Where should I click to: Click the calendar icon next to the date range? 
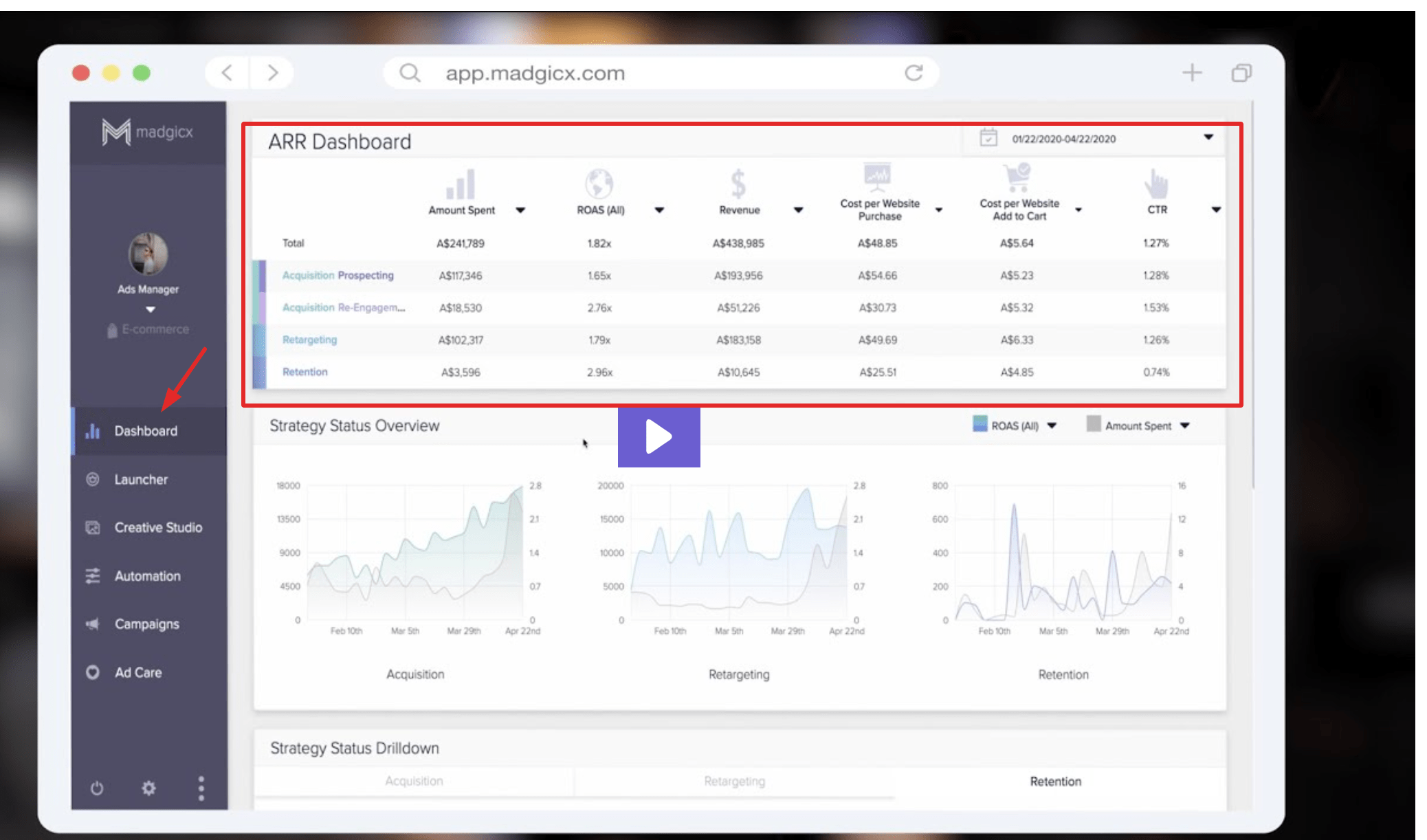[x=990, y=138]
